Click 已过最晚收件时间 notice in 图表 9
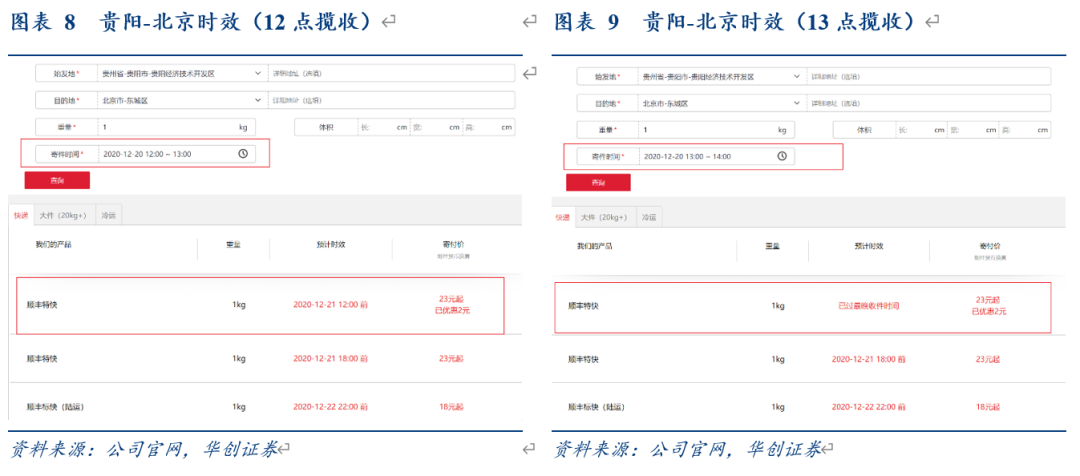1080x476 pixels. click(x=869, y=306)
